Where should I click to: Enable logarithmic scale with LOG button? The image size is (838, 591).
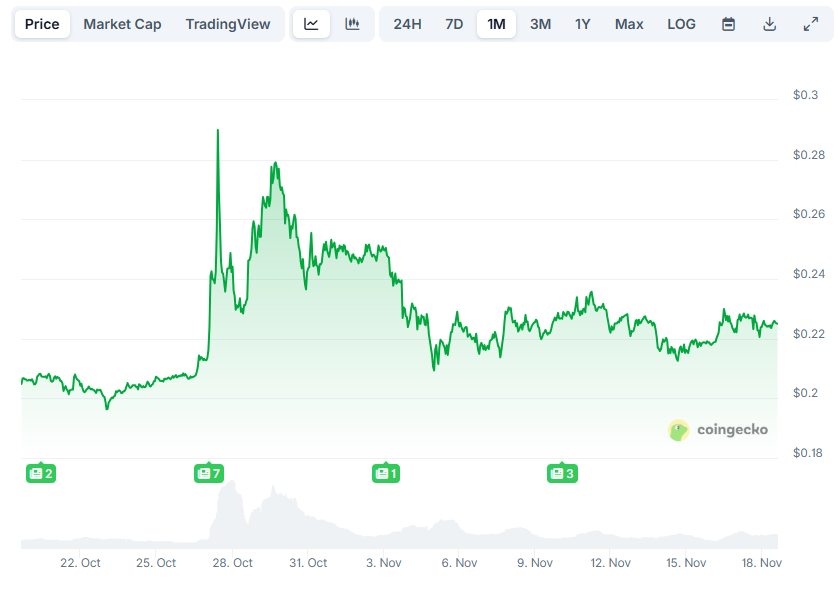pos(681,23)
